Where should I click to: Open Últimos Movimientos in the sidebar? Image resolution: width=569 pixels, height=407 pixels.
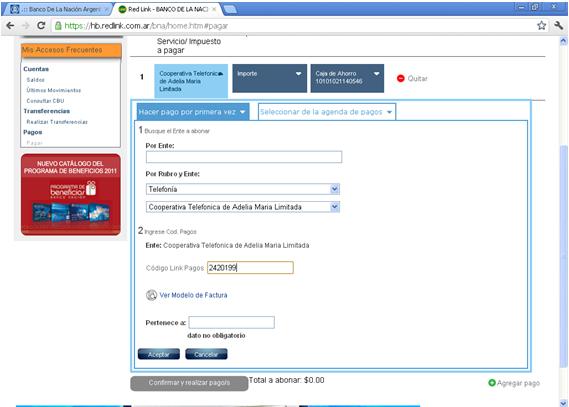coord(54,90)
